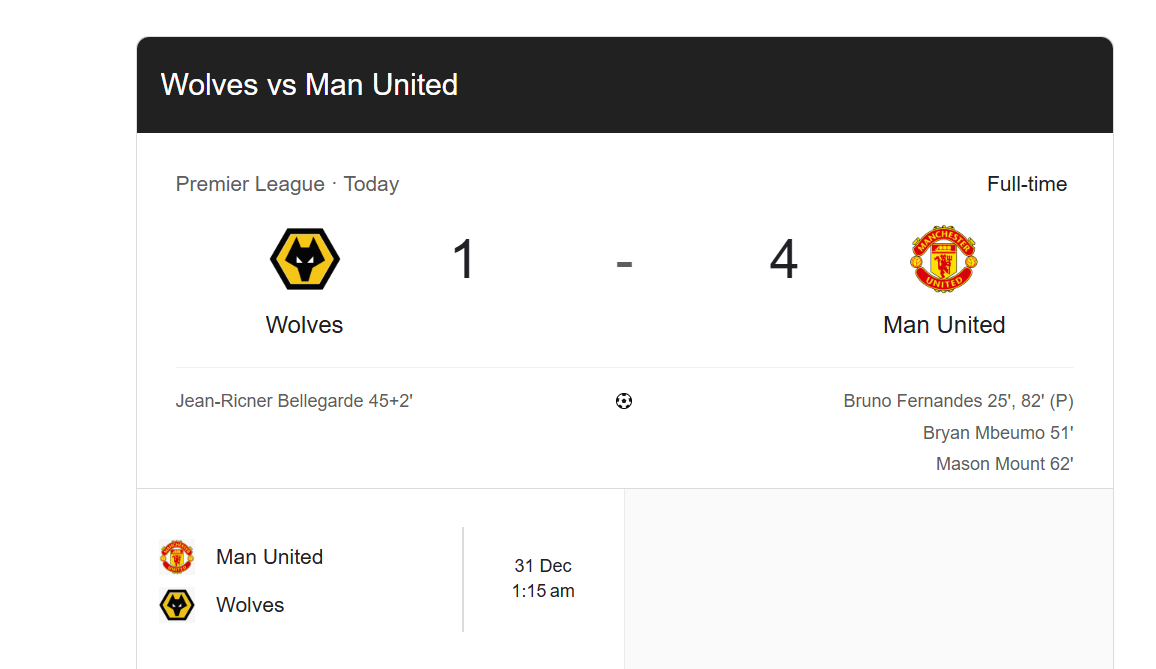Open the Man United fixture row entry
1156x669 pixels.
pos(269,557)
